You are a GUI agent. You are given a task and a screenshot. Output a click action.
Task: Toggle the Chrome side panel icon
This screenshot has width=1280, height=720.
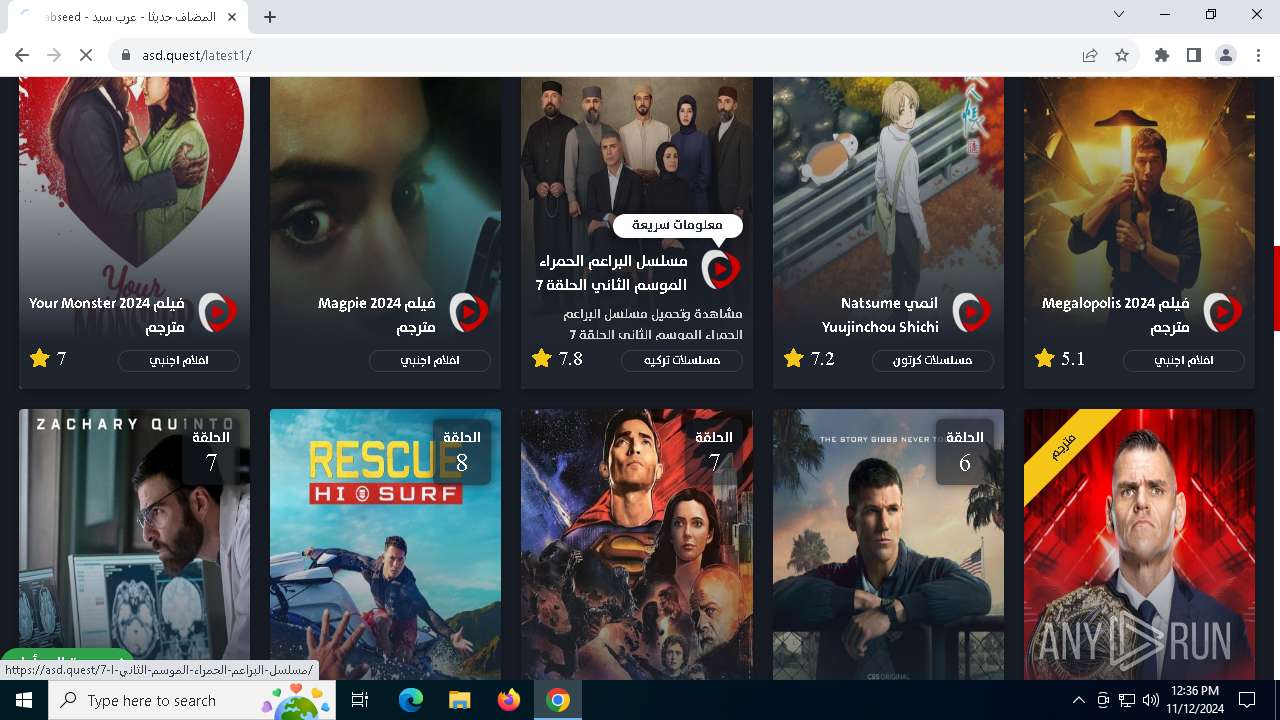click(x=1194, y=55)
